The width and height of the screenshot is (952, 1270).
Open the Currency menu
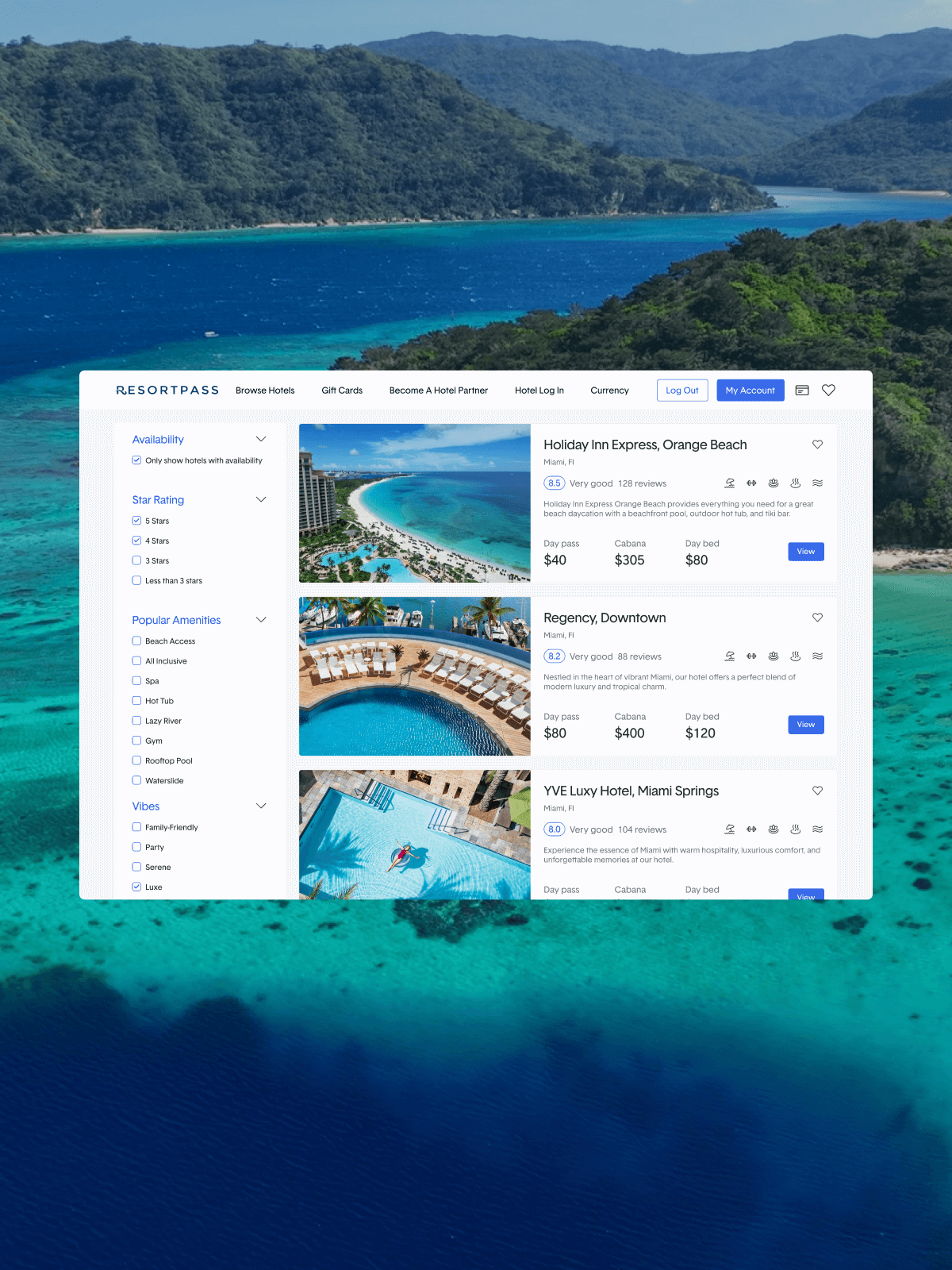[x=609, y=391]
